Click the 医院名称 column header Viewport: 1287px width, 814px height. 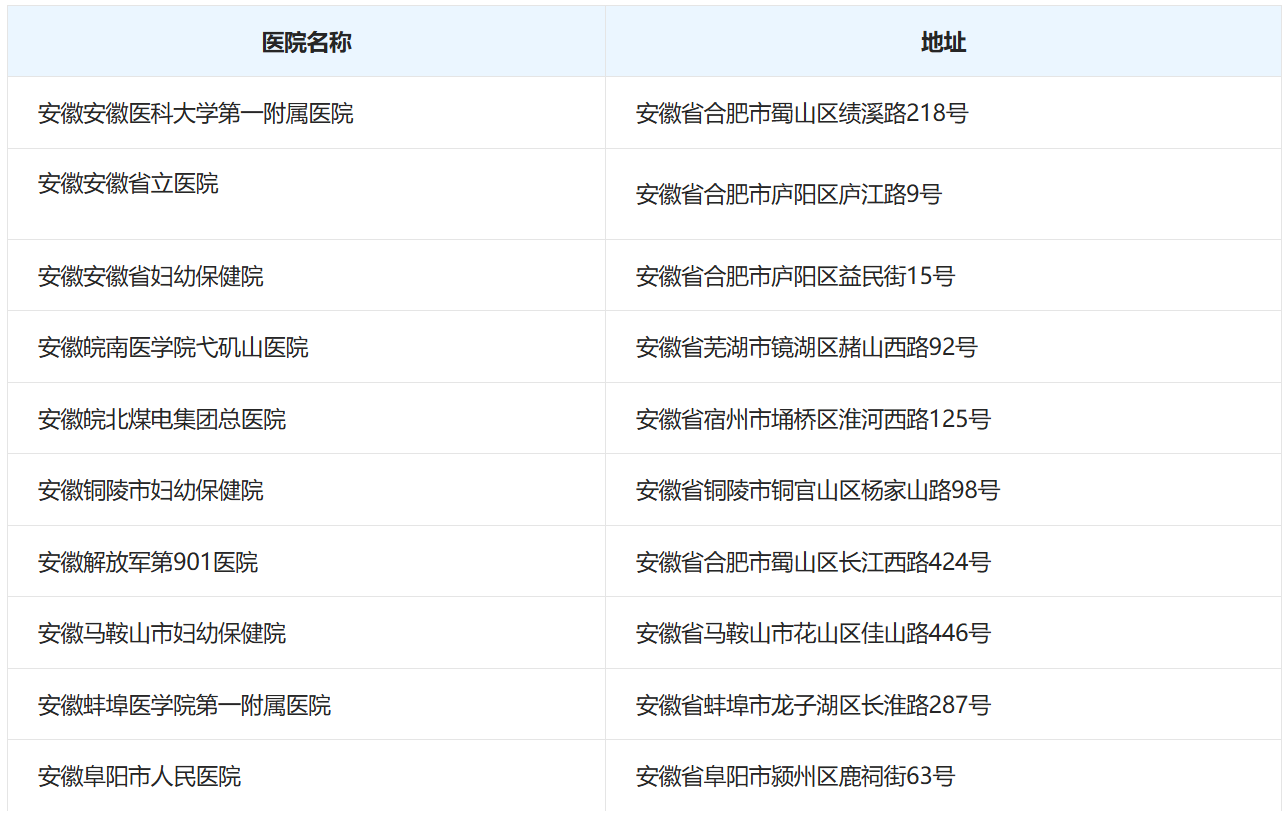(x=306, y=42)
